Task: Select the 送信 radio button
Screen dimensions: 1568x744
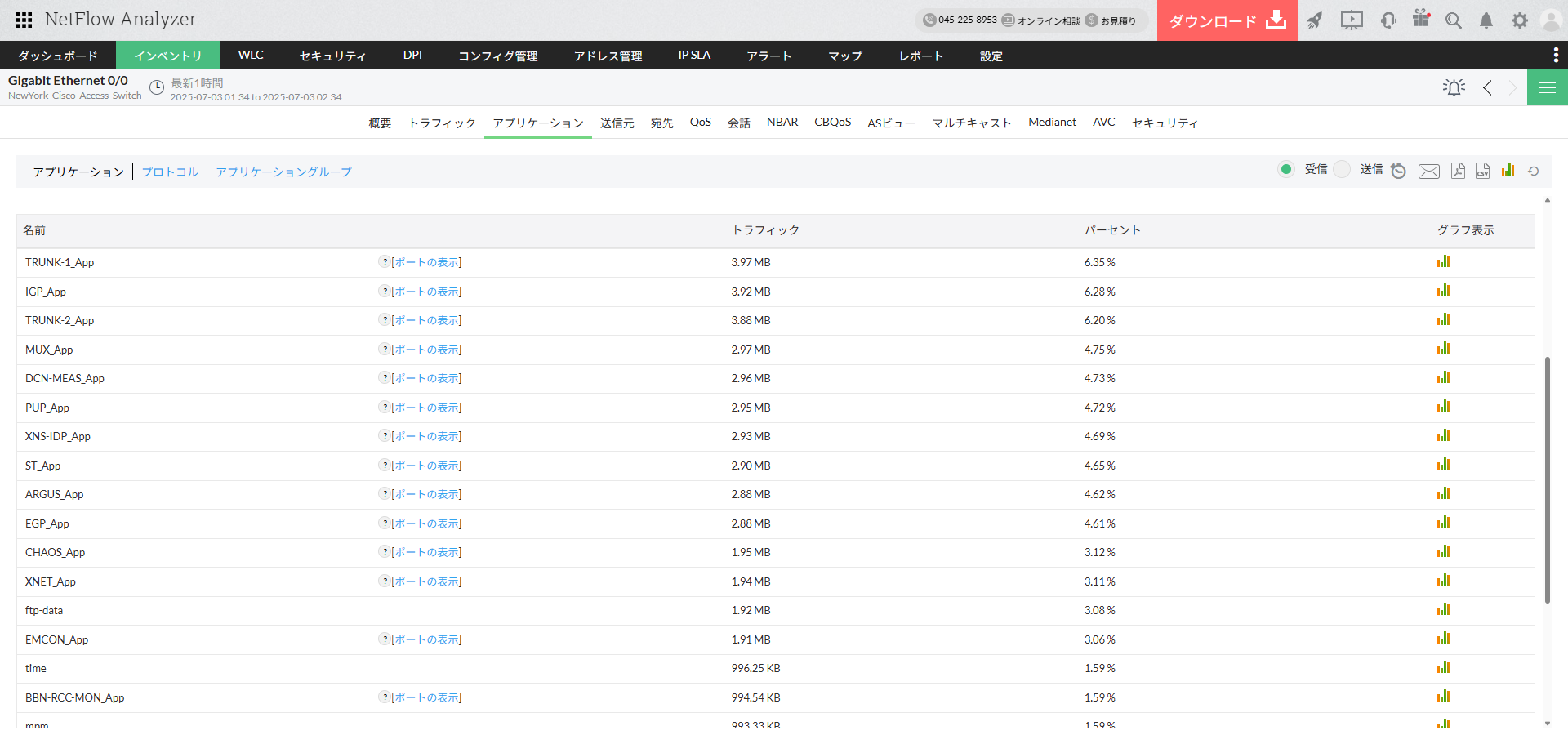Action: (x=1342, y=169)
